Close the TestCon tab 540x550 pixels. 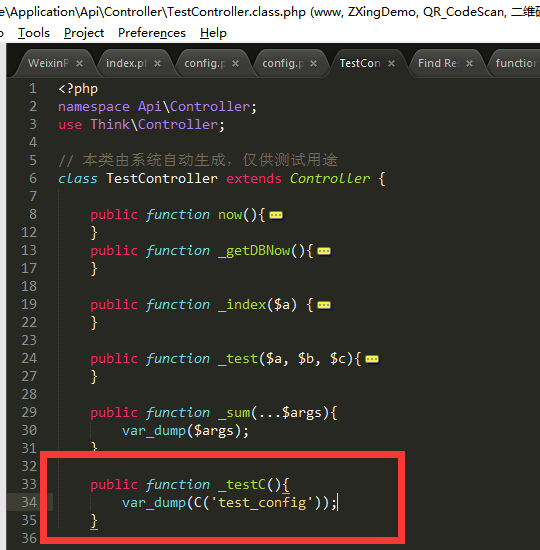point(391,63)
